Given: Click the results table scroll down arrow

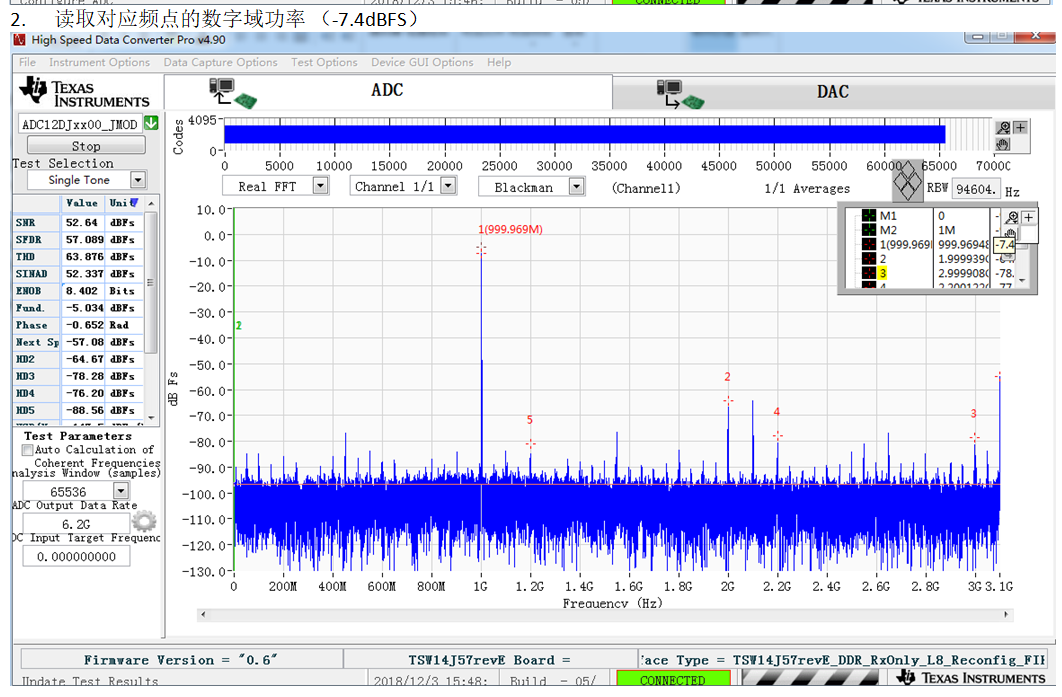Looking at the screenshot, I should (151, 417).
